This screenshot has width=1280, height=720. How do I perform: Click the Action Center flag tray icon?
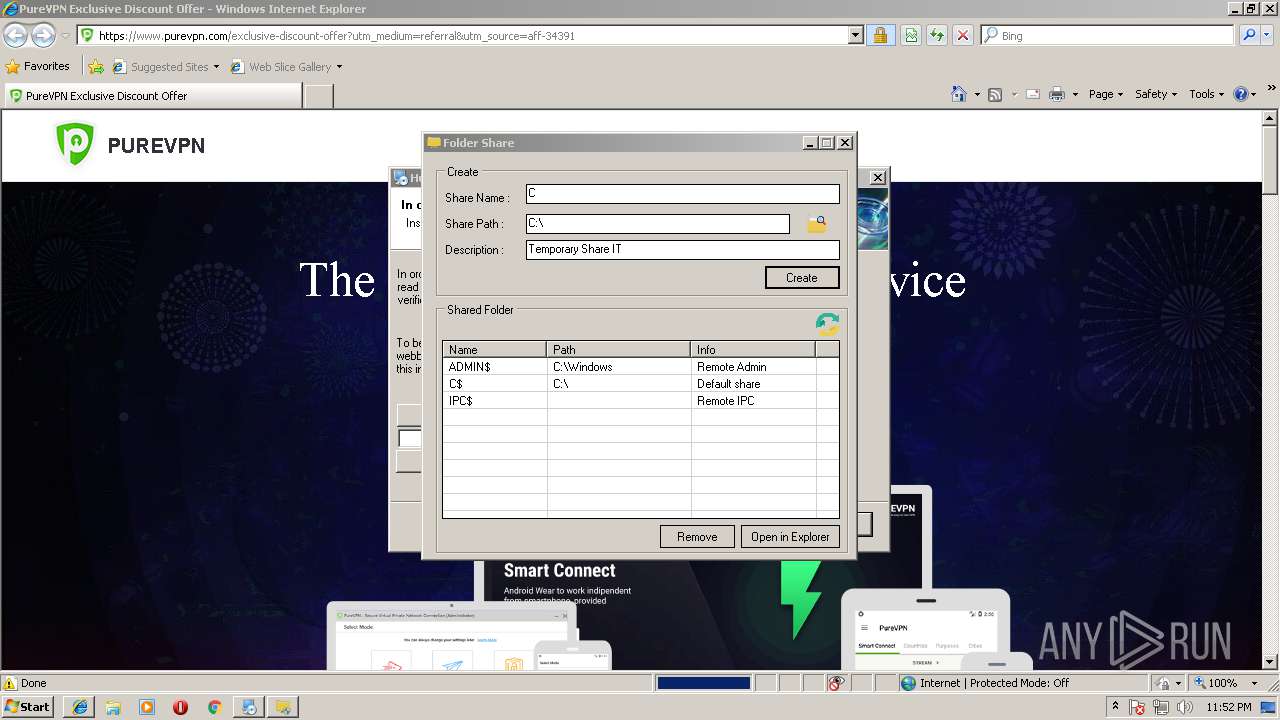click(x=1138, y=707)
